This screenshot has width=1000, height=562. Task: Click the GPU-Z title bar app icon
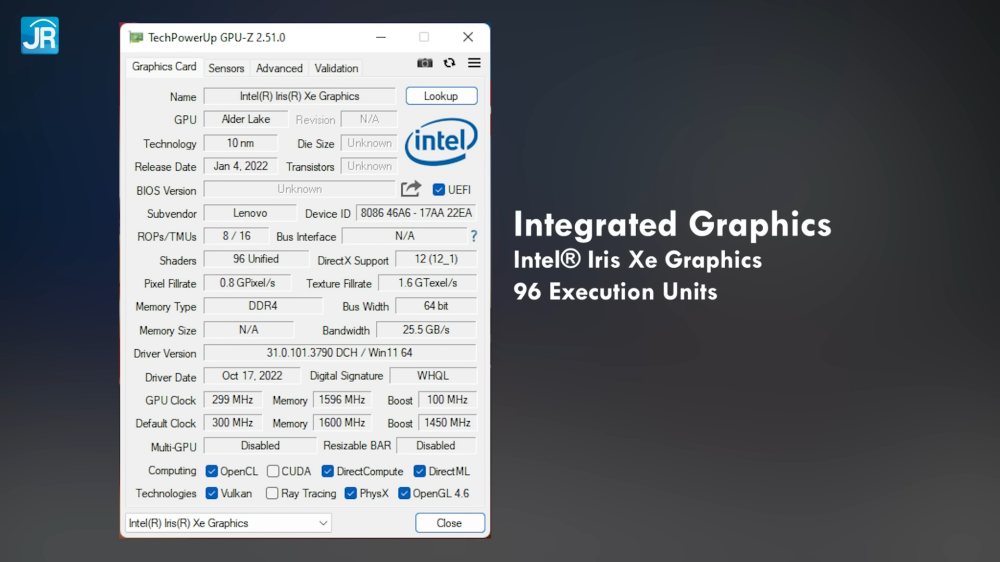click(x=136, y=37)
